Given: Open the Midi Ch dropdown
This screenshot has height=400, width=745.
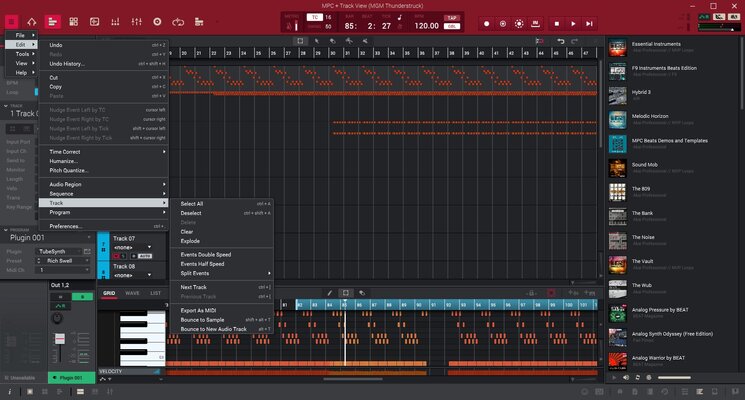Looking at the screenshot, I should pyautogui.click(x=63, y=270).
